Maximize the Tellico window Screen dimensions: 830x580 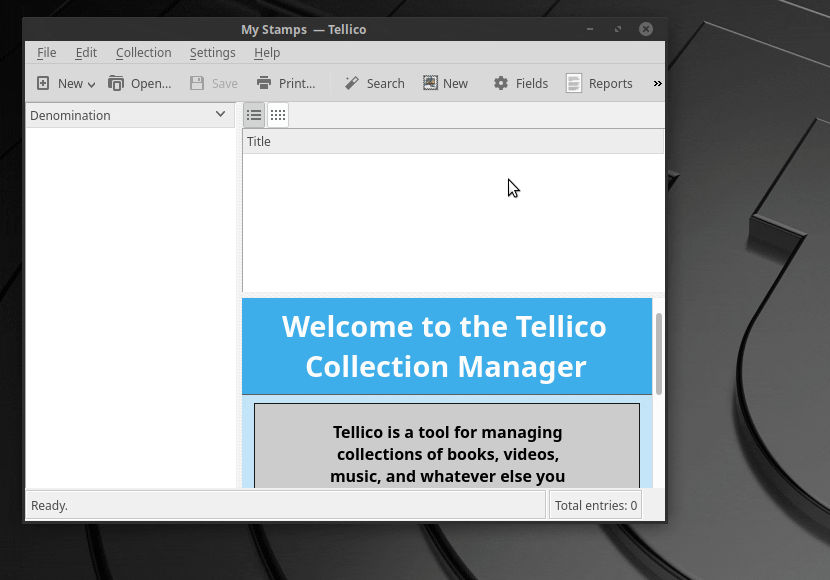click(618, 29)
